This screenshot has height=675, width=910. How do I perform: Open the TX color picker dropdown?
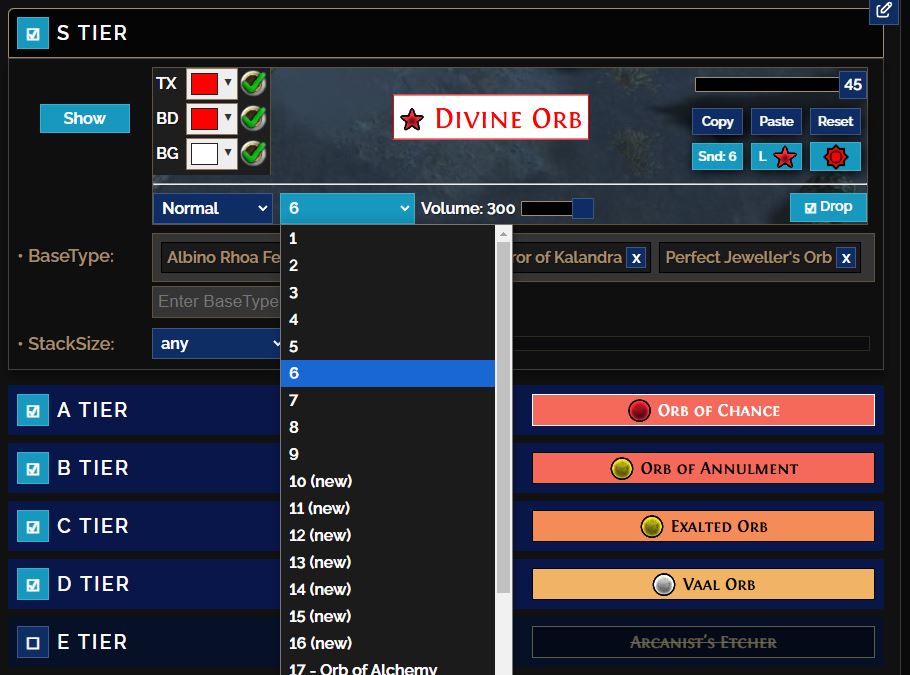(212, 83)
